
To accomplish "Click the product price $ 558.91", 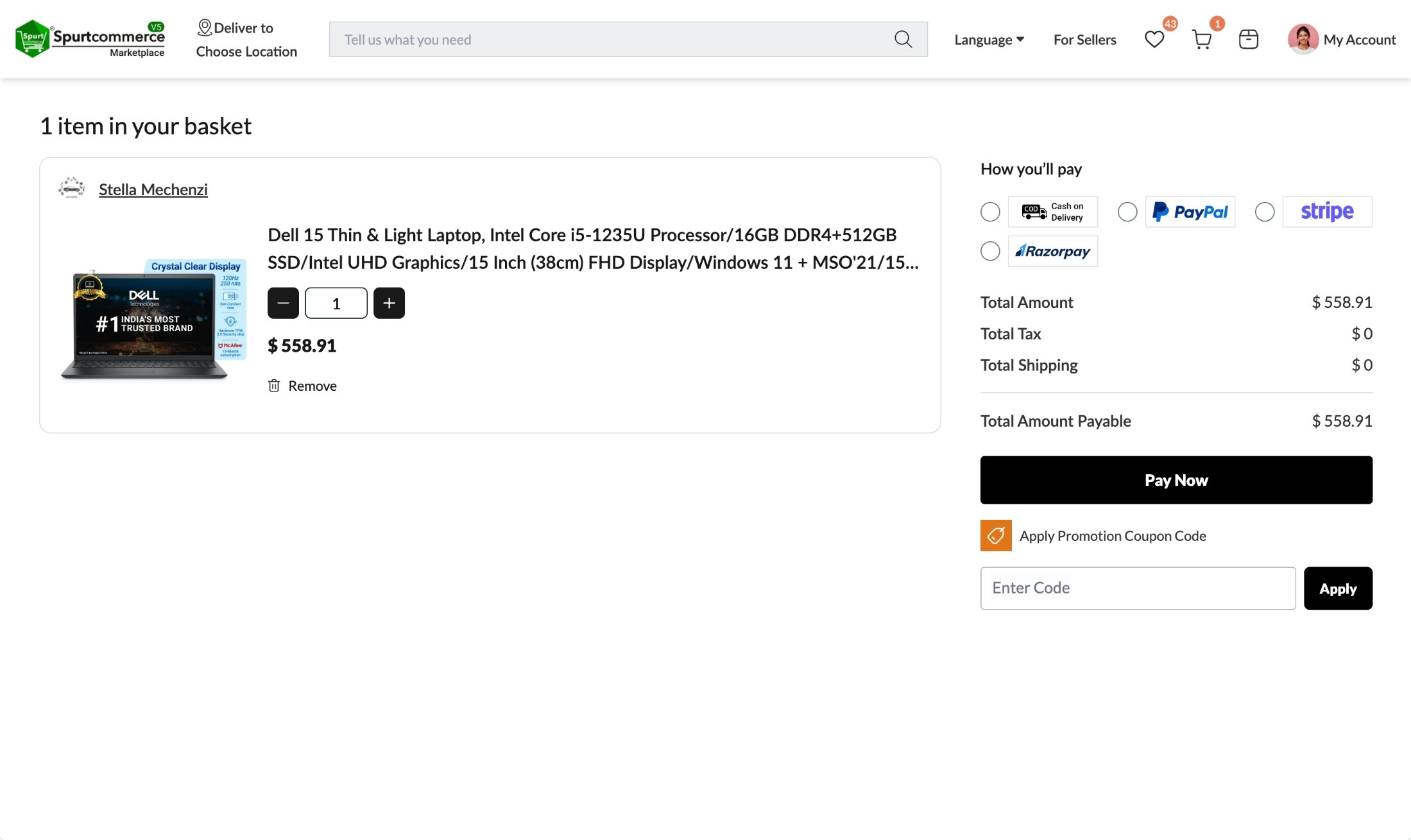I will click(x=302, y=346).
